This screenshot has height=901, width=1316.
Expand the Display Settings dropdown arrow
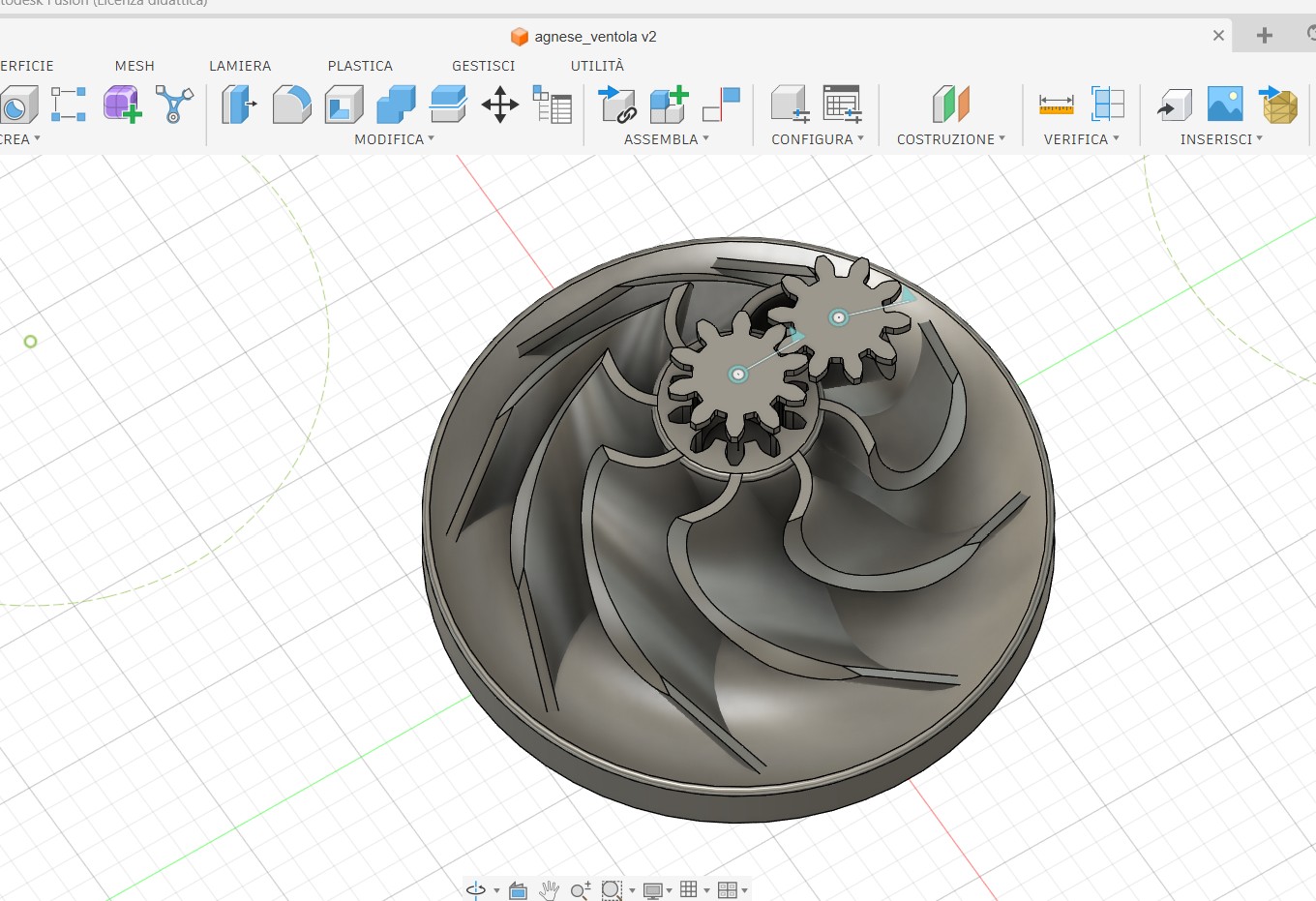[669, 890]
